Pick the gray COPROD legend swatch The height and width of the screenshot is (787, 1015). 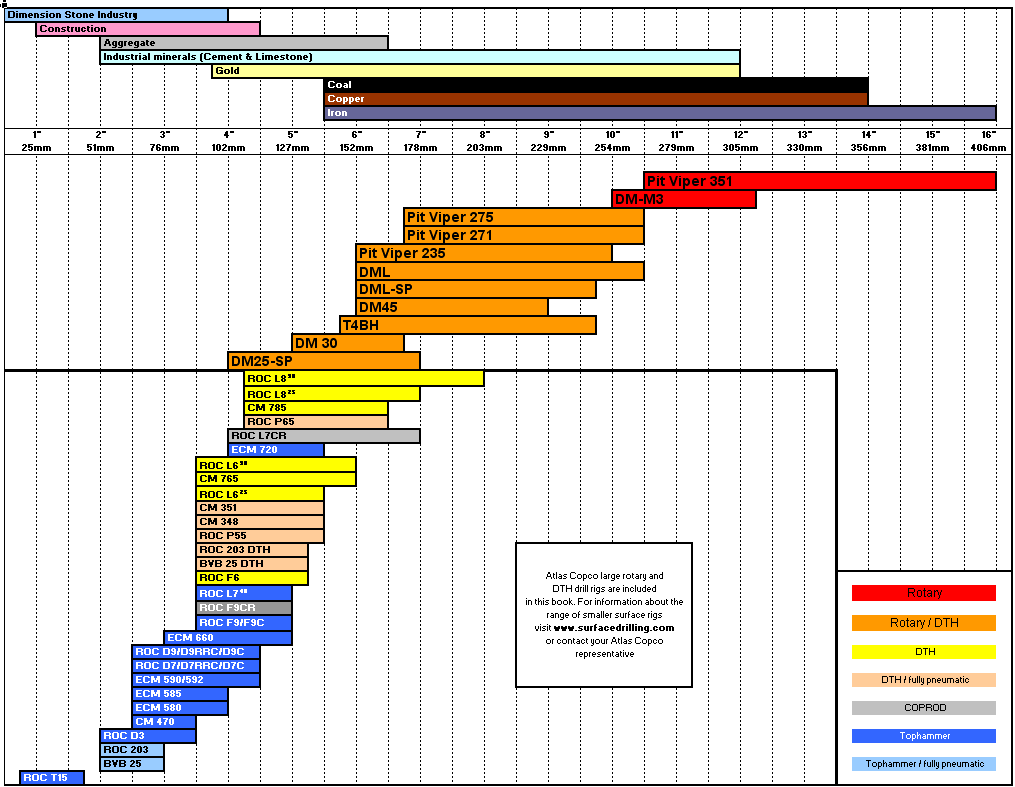(x=924, y=707)
